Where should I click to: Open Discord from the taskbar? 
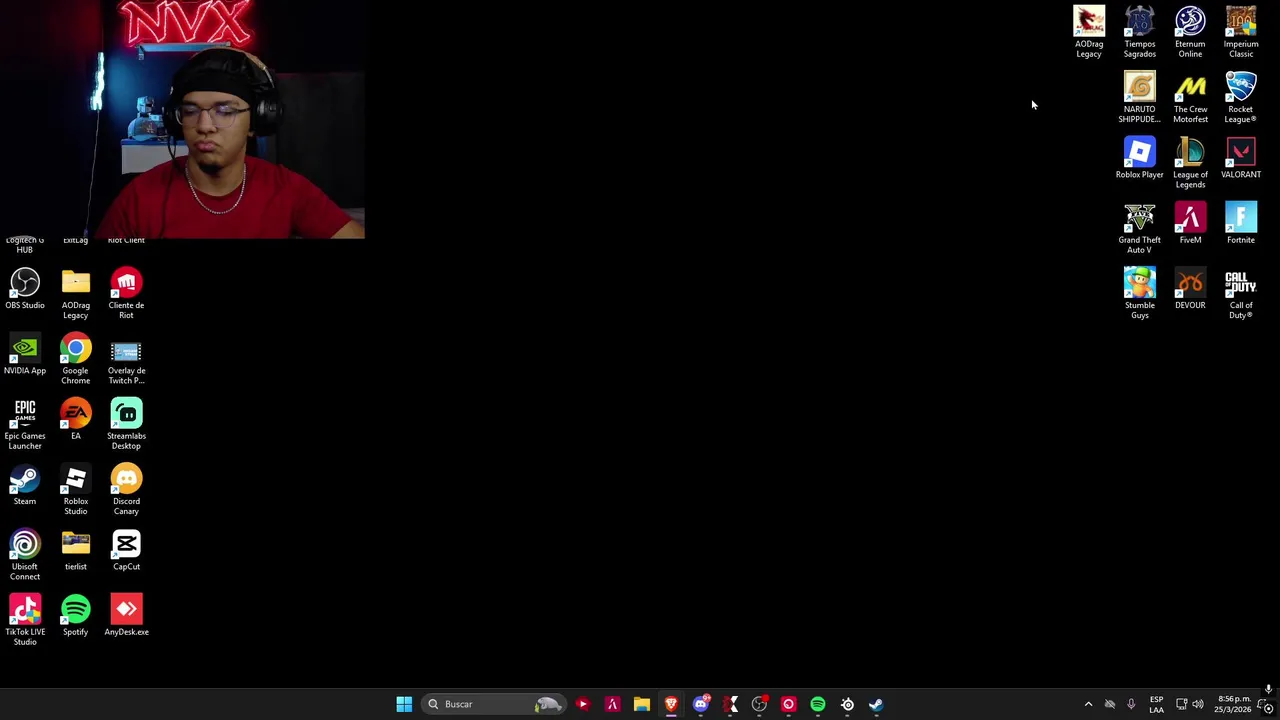(701, 704)
